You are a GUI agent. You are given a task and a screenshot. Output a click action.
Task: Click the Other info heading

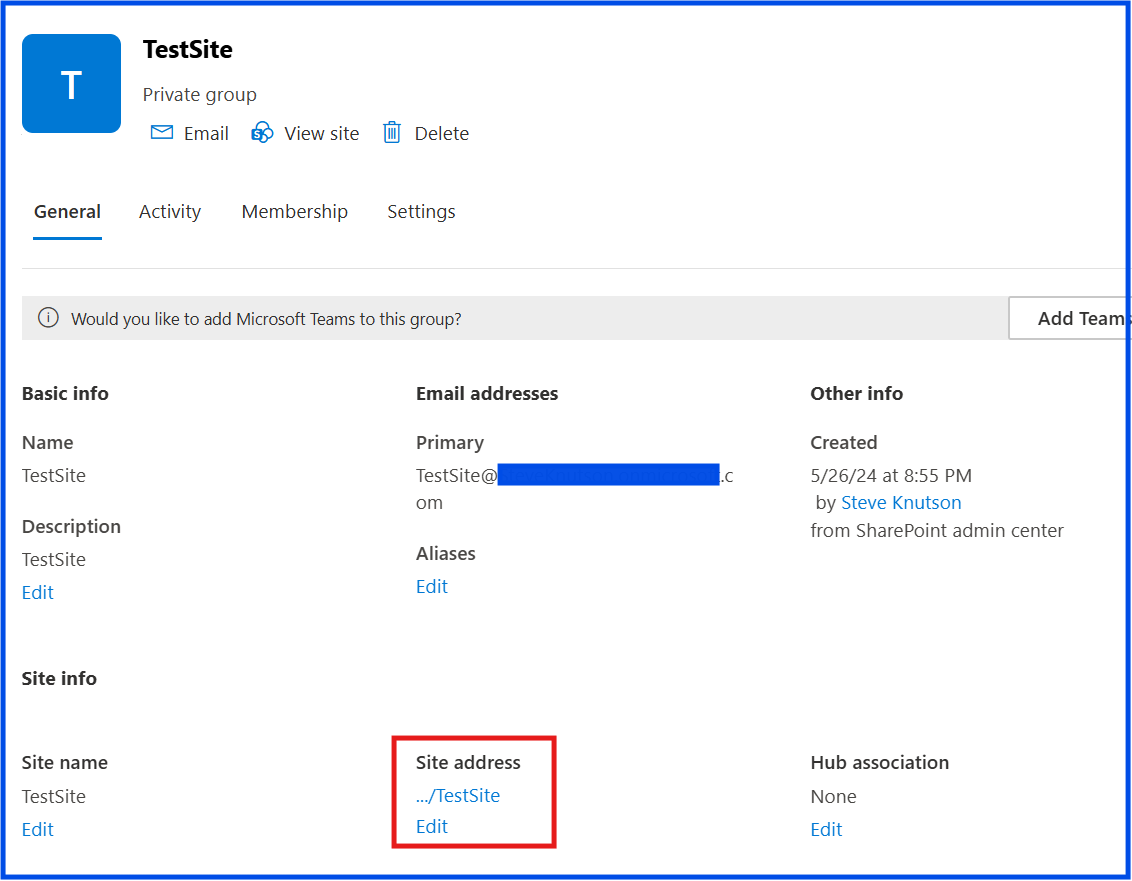coord(856,394)
